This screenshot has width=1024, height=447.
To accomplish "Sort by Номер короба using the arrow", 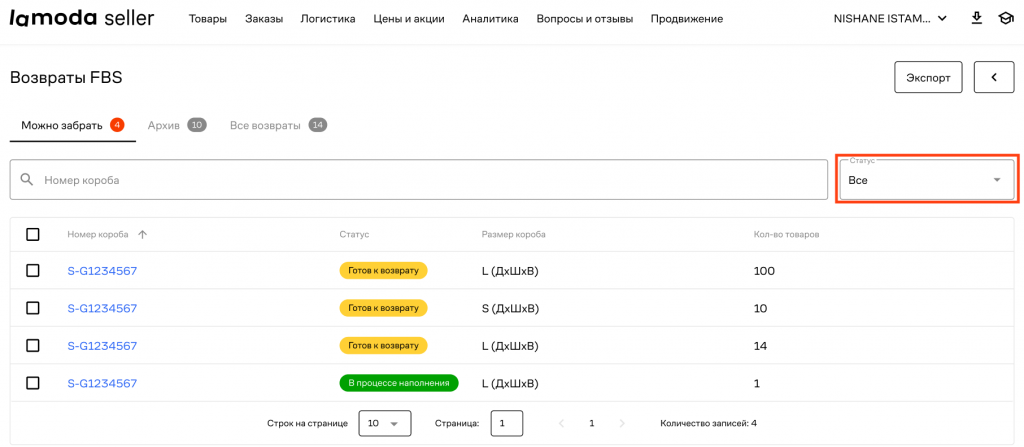I will tap(142, 234).
